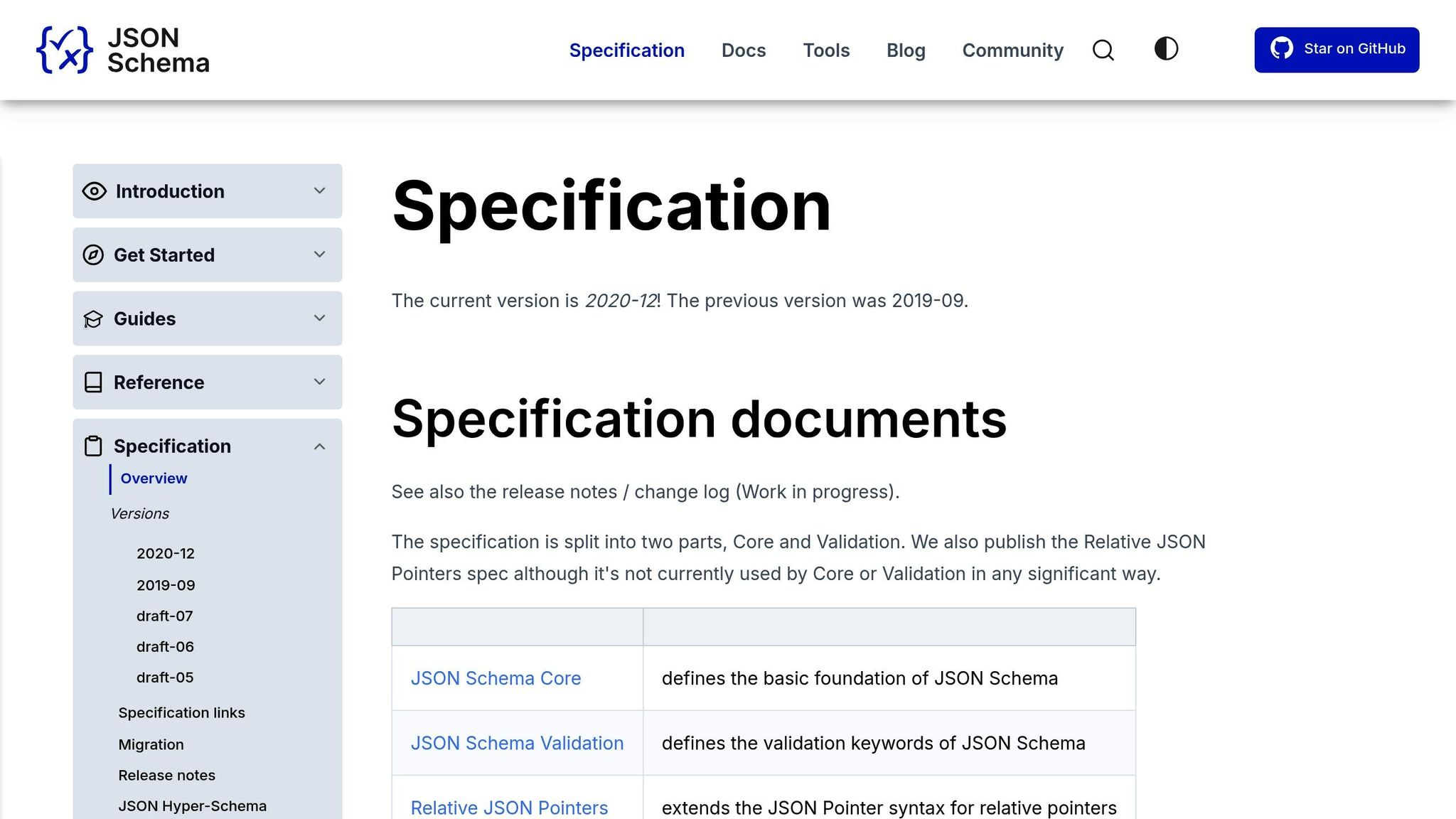Click the 'Specification documents' heading
The width and height of the screenshot is (1456, 819).
(699, 419)
